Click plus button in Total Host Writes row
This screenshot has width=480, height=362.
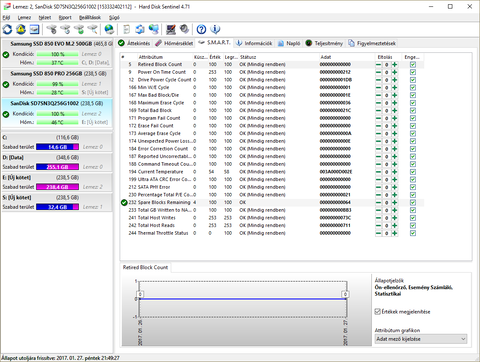pyautogui.click(x=395, y=218)
